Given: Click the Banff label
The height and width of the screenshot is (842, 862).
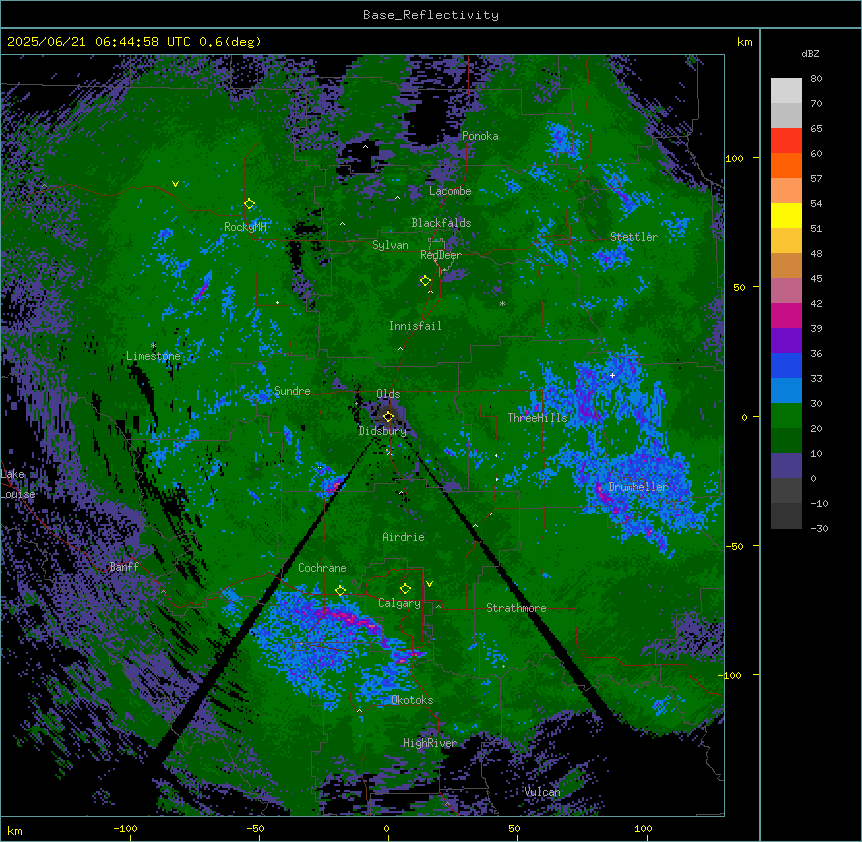Looking at the screenshot, I should (x=124, y=567).
